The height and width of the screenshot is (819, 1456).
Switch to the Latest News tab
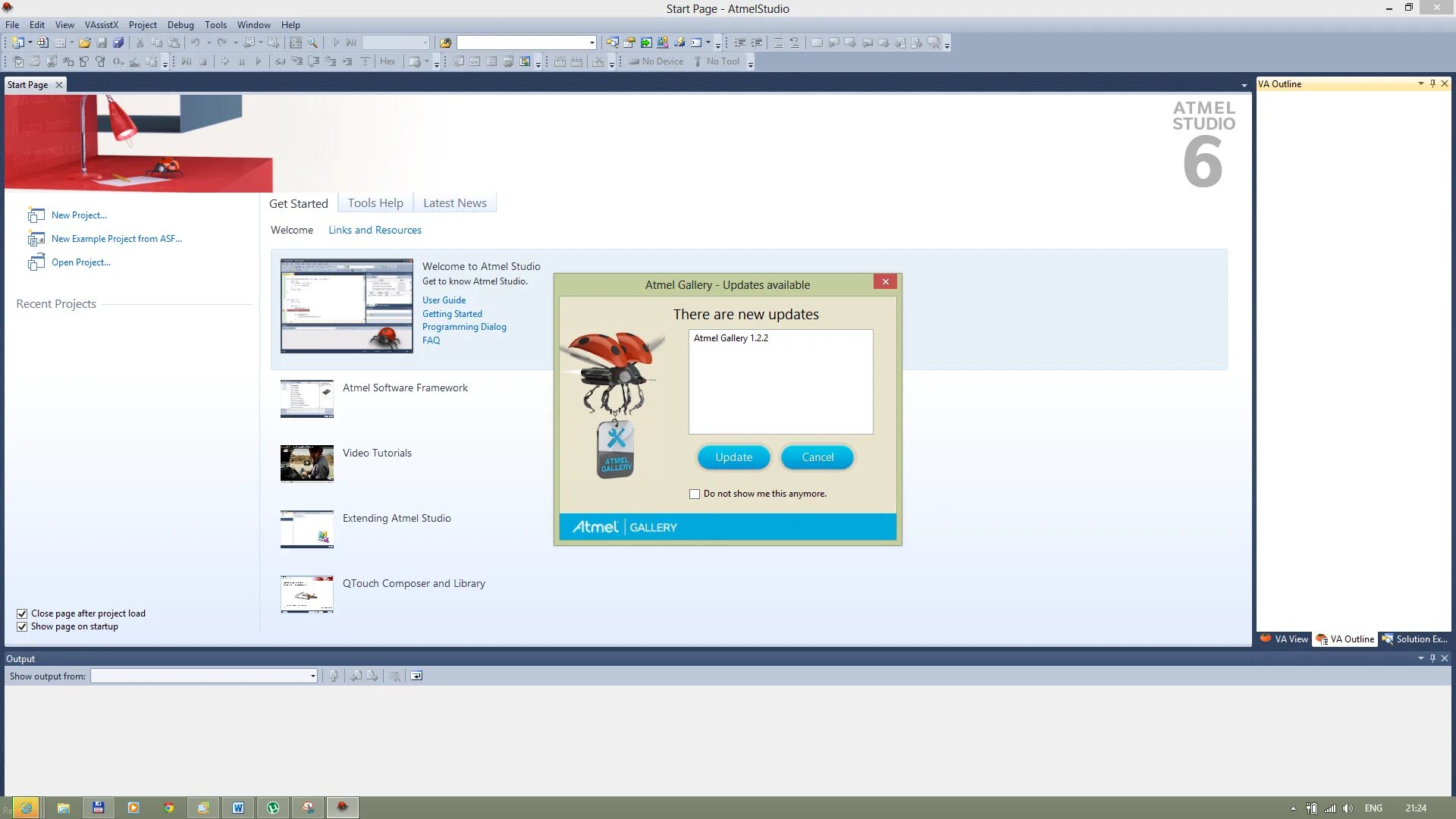(454, 203)
